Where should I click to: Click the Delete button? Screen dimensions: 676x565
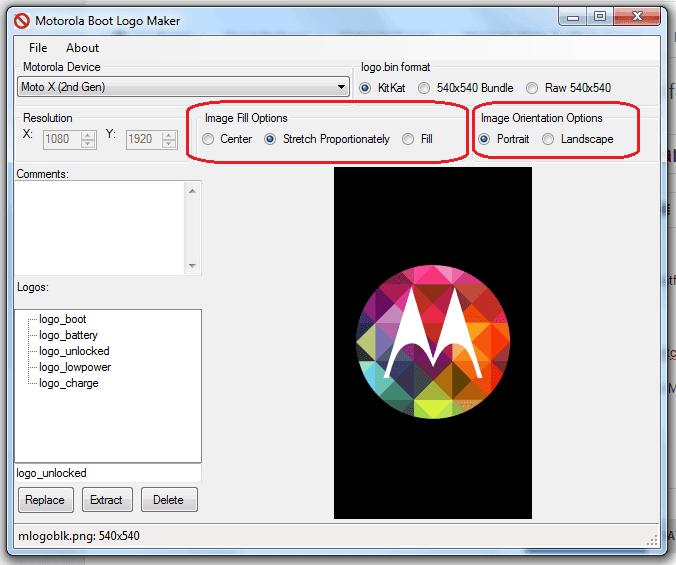[169, 500]
